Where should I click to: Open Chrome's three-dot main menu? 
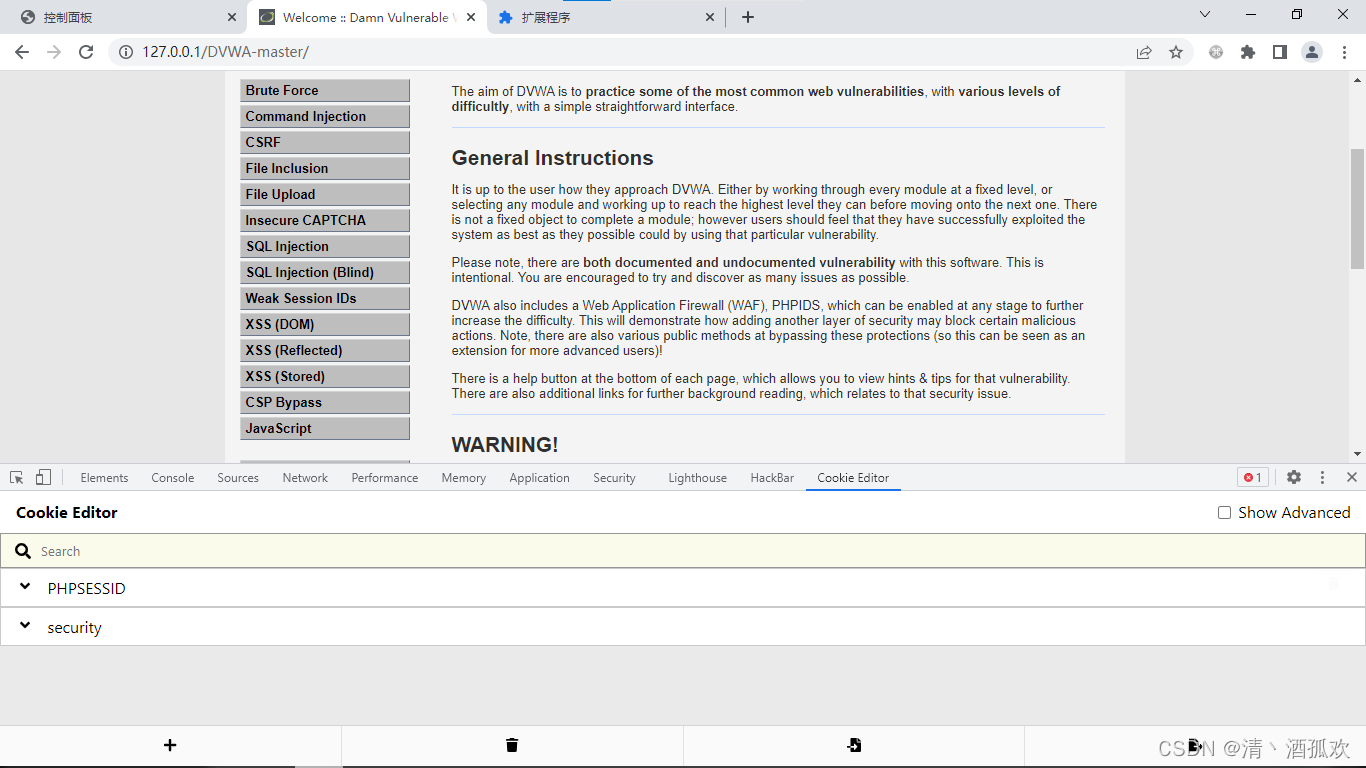point(1344,52)
